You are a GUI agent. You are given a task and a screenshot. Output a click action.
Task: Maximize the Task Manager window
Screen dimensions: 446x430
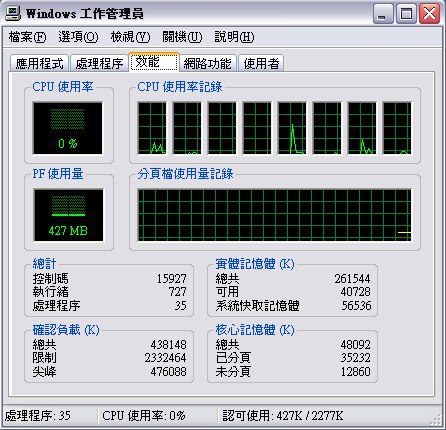[406, 14]
